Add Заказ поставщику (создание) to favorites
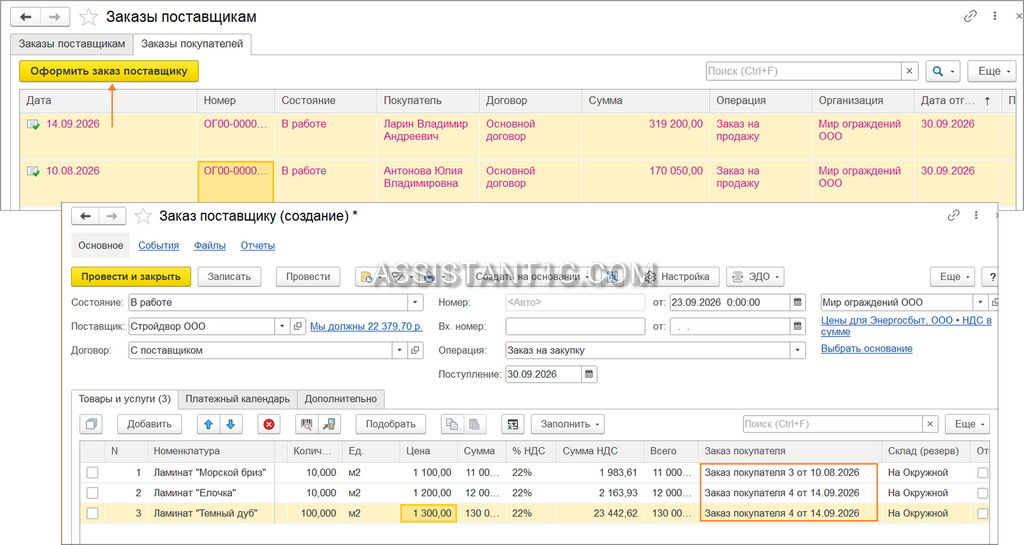This screenshot has width=1024, height=545. point(143,216)
